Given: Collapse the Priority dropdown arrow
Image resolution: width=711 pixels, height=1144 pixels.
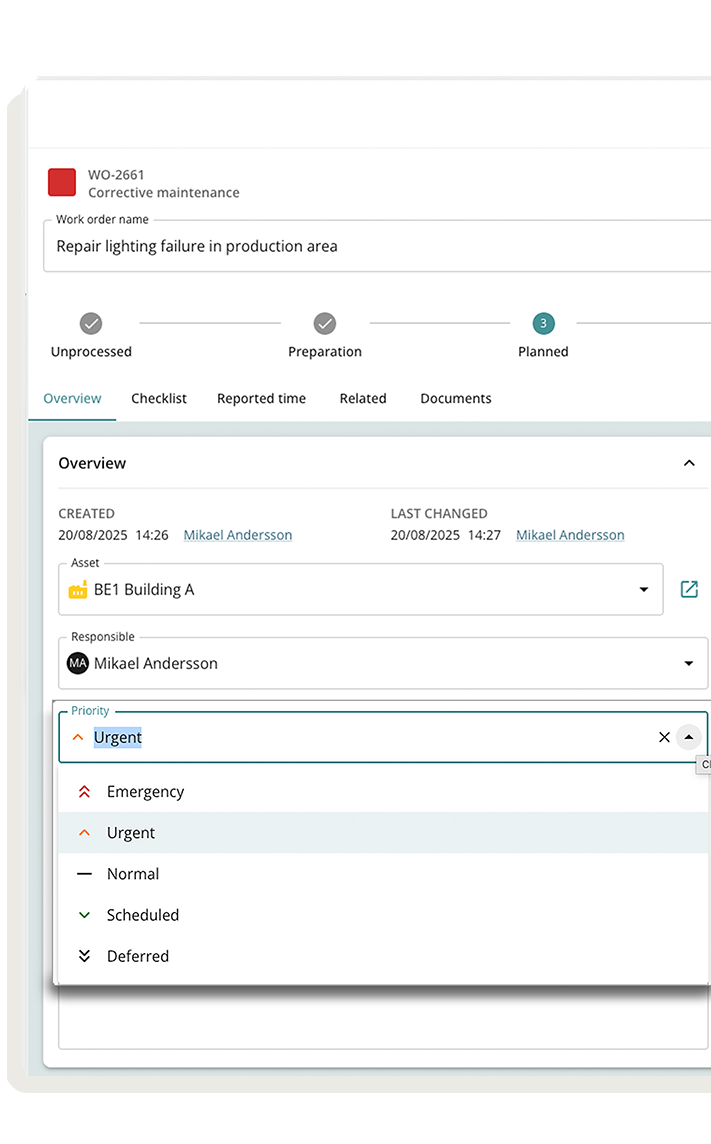Looking at the screenshot, I should tap(688, 737).
